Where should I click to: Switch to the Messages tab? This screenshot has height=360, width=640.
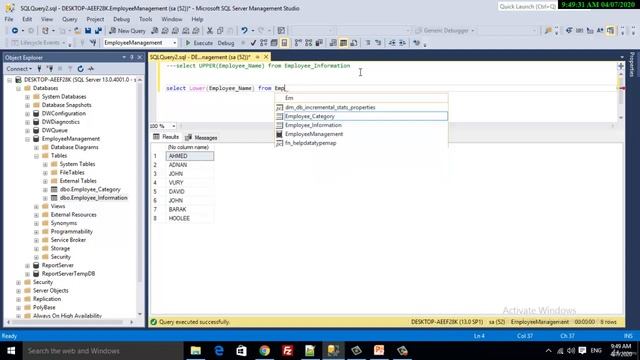pos(201,138)
